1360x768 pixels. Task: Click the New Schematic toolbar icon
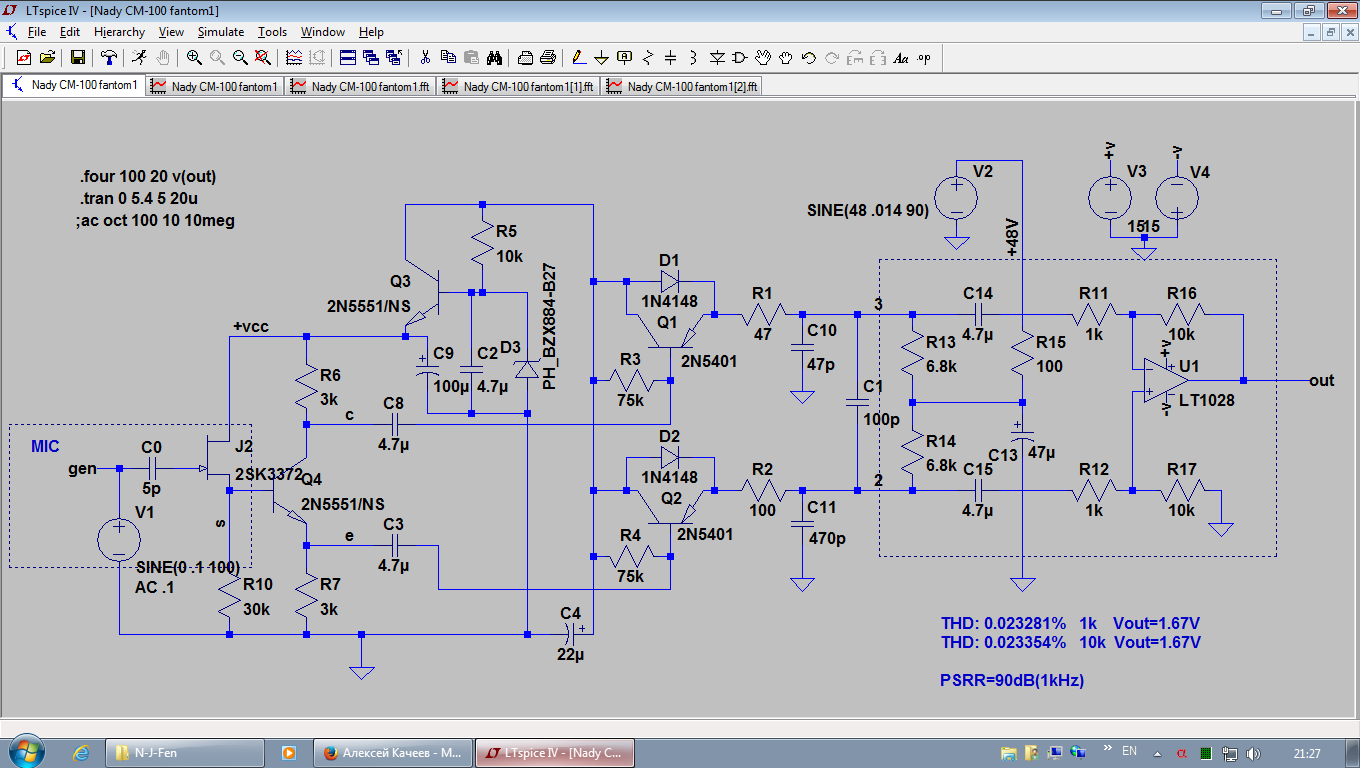(x=24, y=57)
